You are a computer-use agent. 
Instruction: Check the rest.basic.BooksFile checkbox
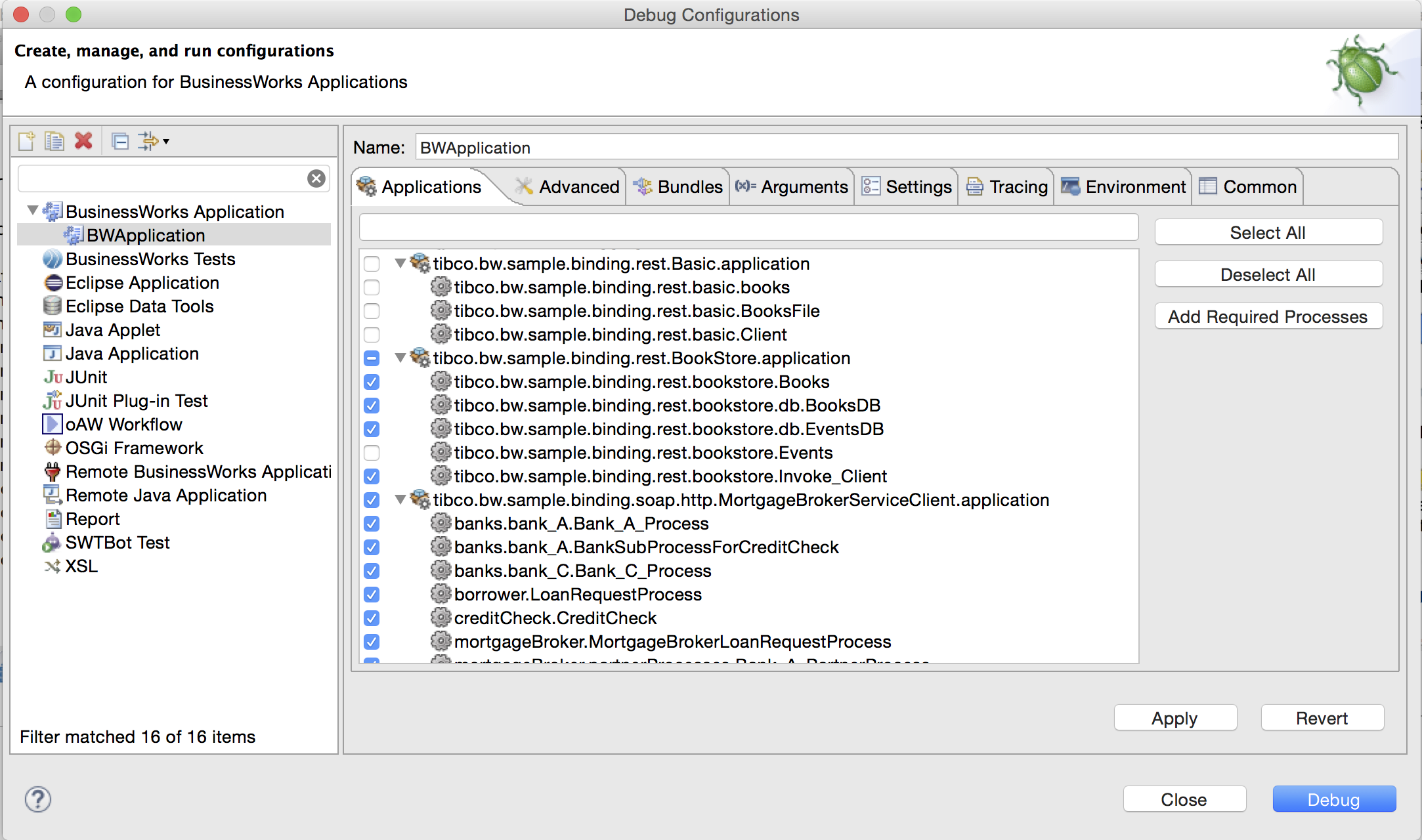coord(372,311)
